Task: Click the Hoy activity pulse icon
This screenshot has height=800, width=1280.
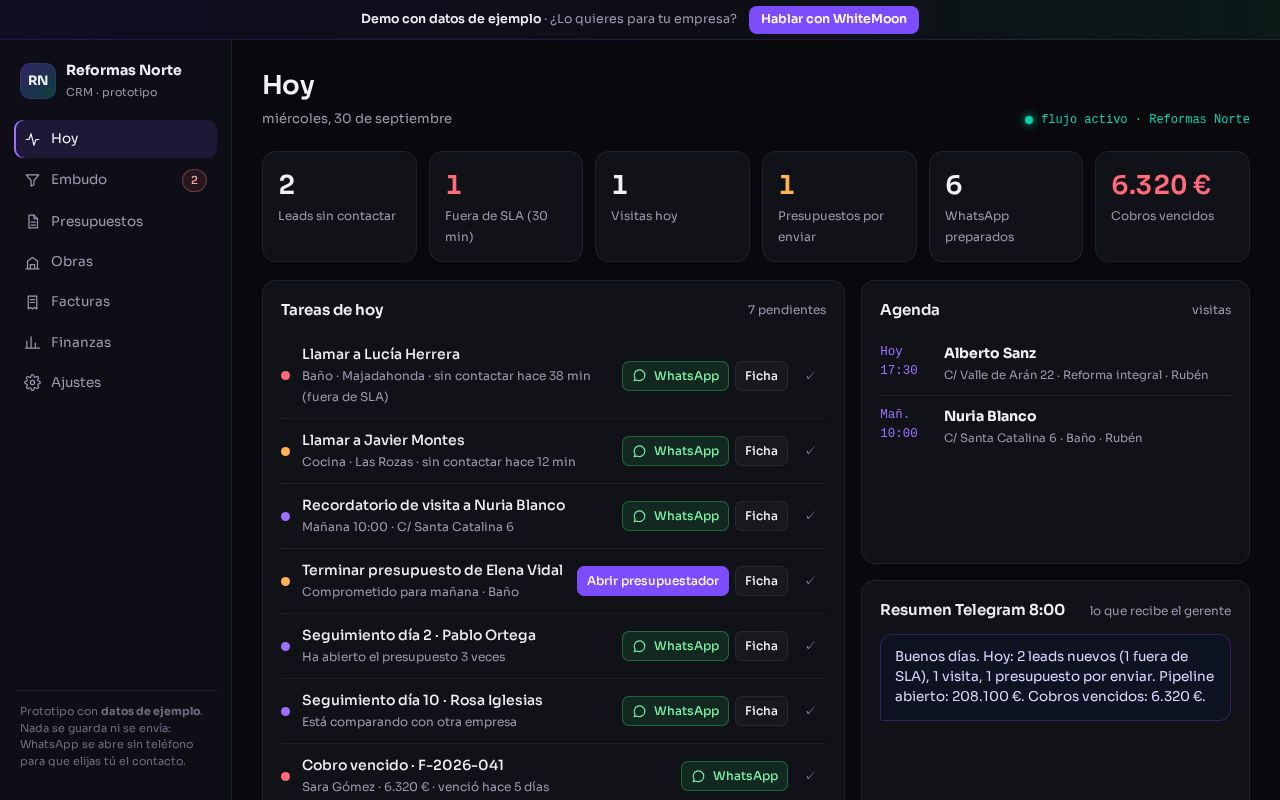Action: click(33, 140)
